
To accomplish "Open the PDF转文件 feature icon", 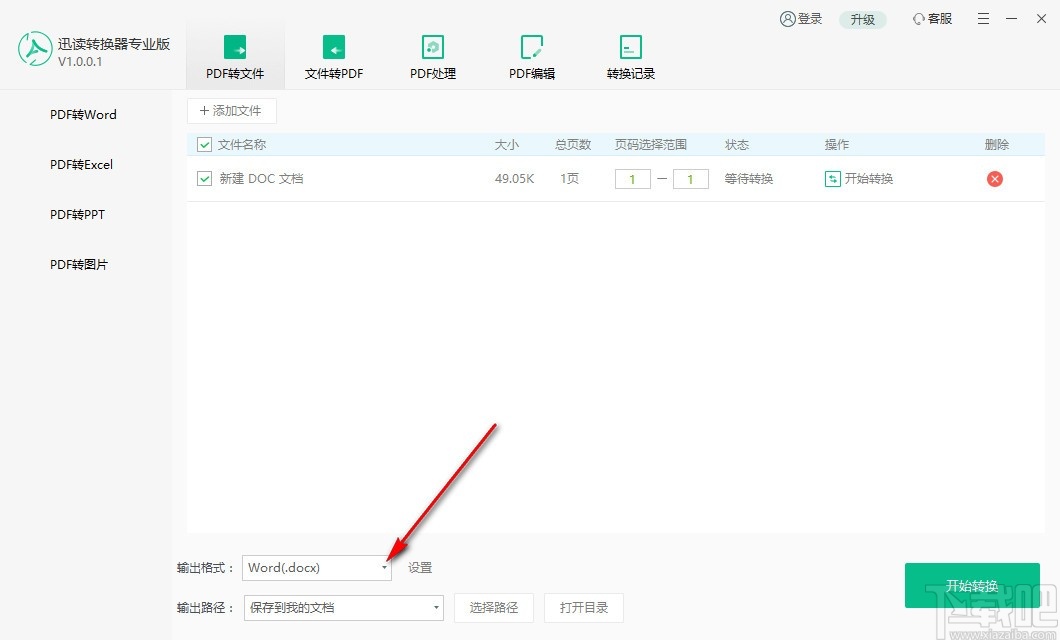I will coord(234,55).
